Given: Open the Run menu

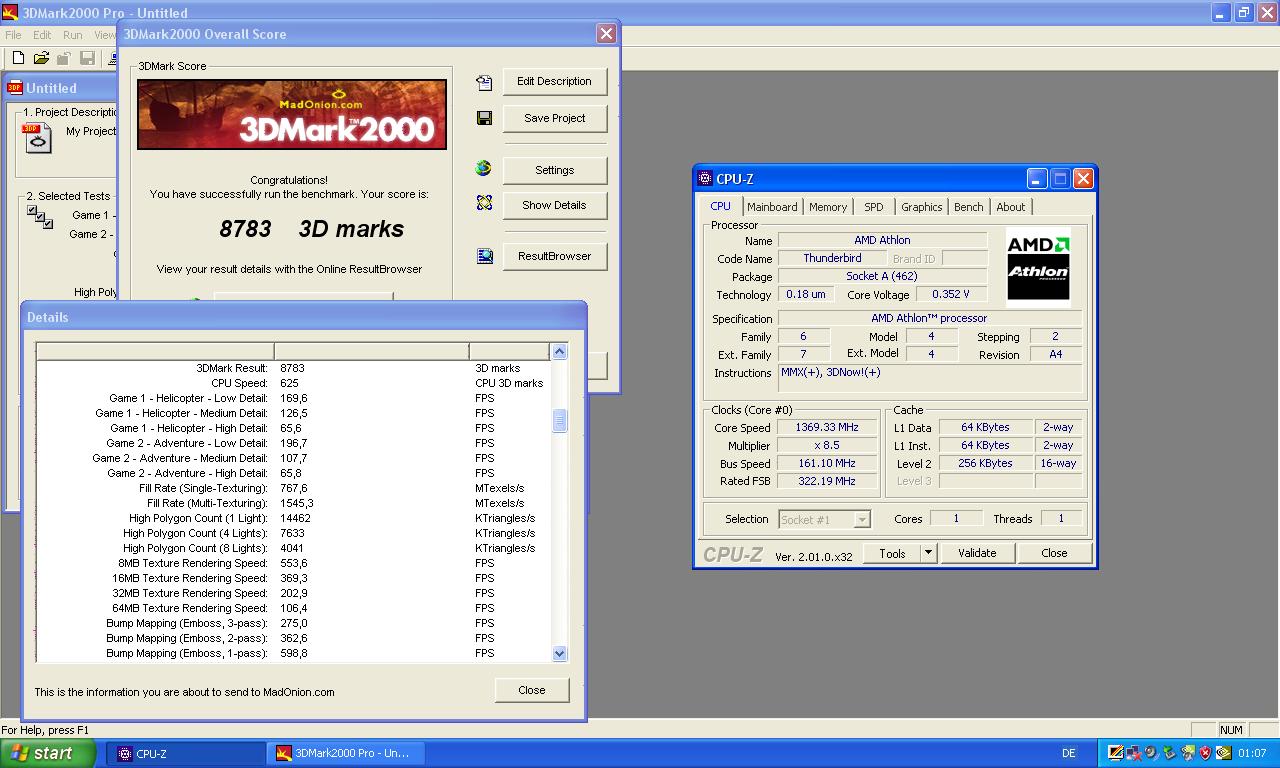Looking at the screenshot, I should pos(73,35).
